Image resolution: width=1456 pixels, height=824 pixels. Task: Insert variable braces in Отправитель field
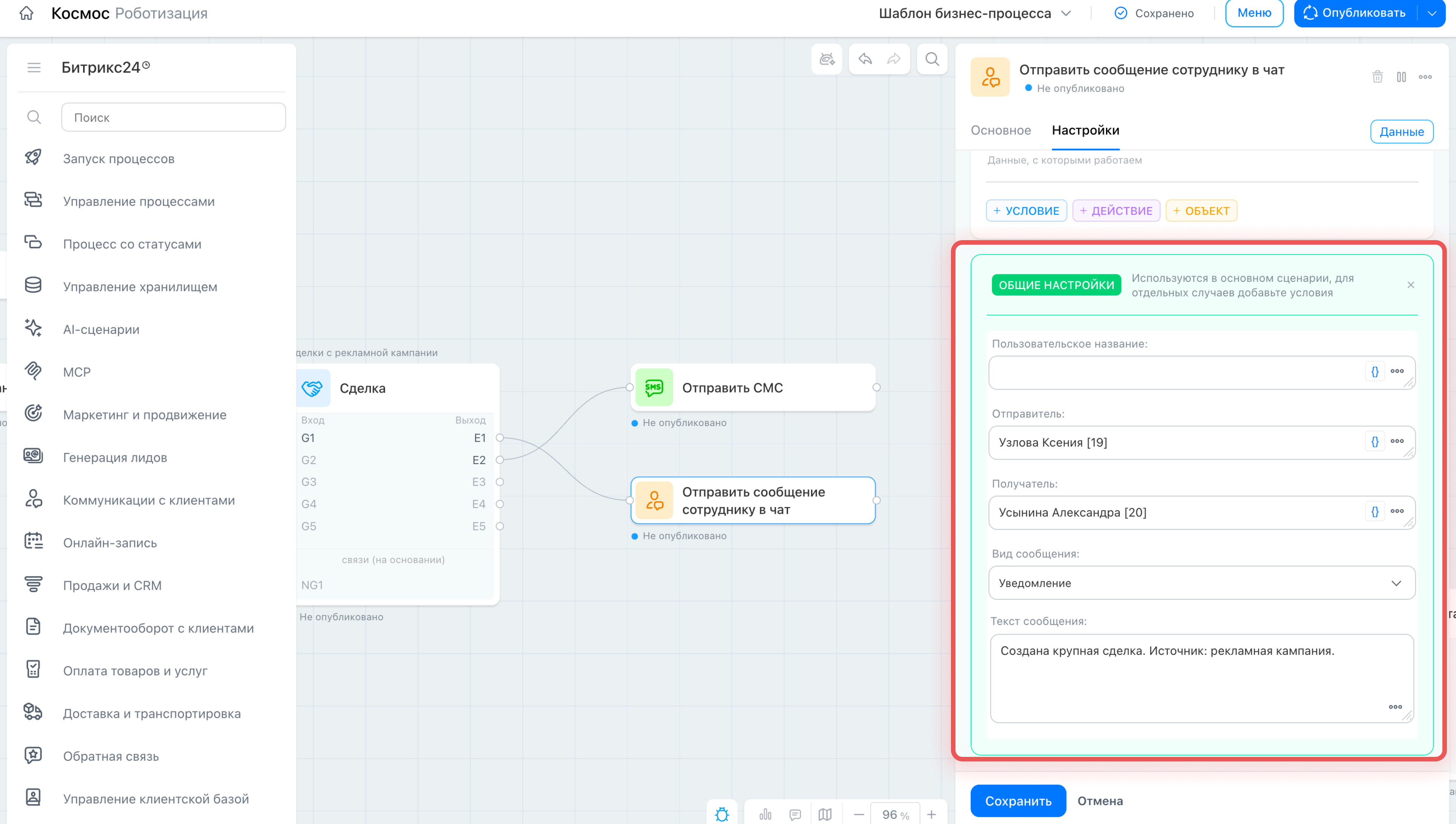pos(1374,442)
